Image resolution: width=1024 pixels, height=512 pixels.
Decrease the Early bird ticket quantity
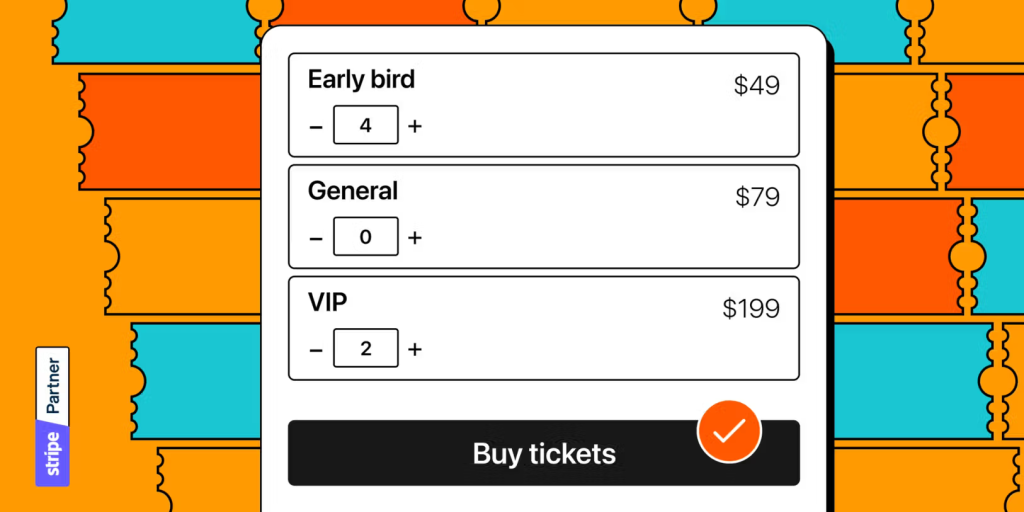click(x=316, y=127)
